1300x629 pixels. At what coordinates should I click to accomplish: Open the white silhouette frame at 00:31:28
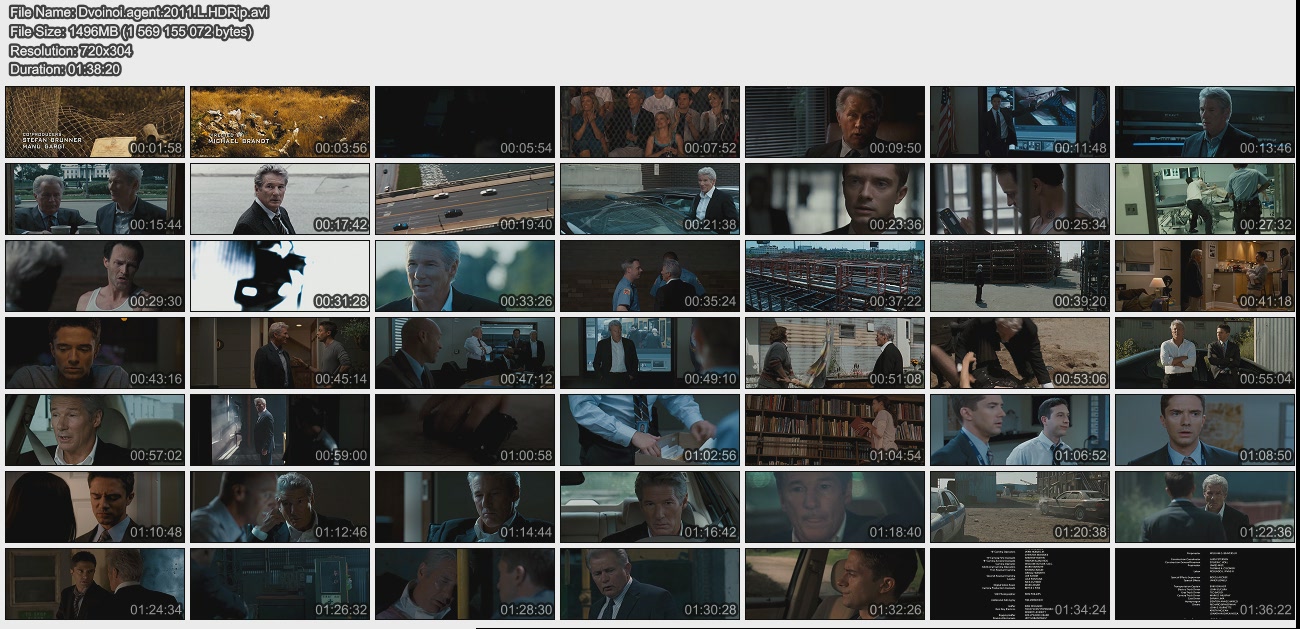pyautogui.click(x=280, y=276)
